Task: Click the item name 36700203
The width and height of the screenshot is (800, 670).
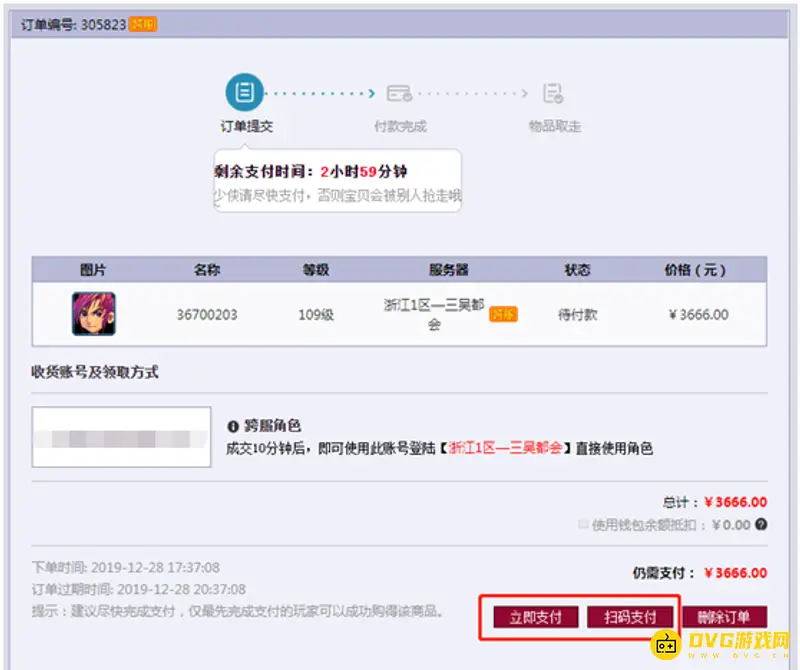Action: tap(207, 315)
